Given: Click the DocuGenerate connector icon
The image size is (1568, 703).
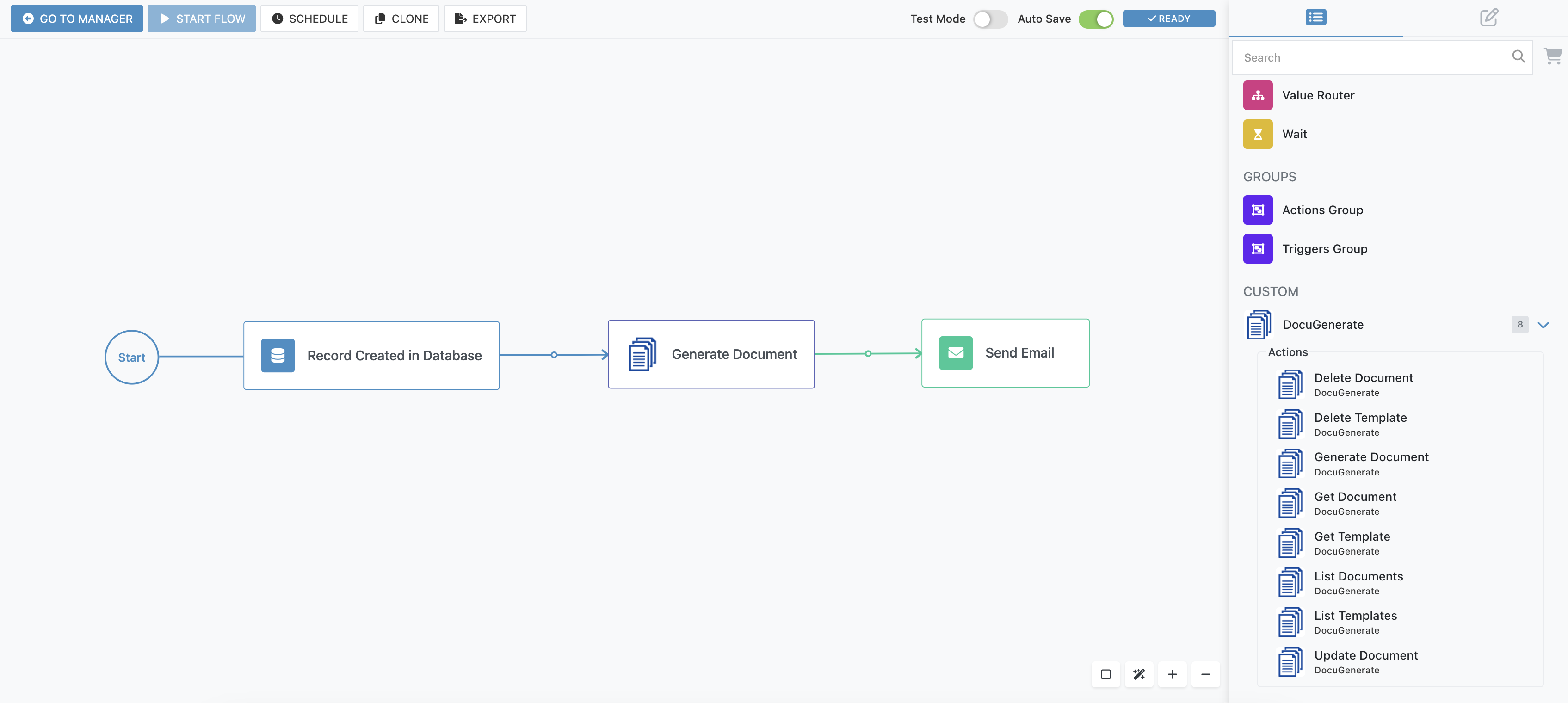Looking at the screenshot, I should click(x=1259, y=324).
